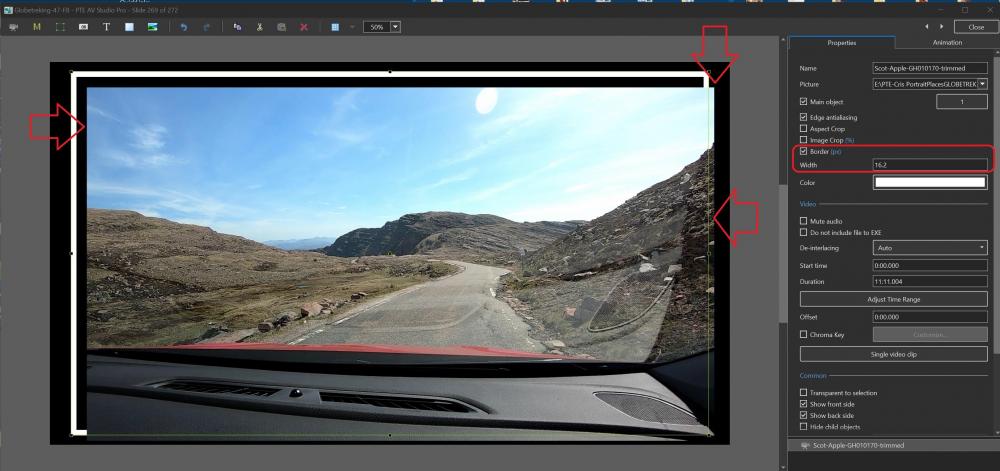Toggle the grid icon in toolbar

335,26
